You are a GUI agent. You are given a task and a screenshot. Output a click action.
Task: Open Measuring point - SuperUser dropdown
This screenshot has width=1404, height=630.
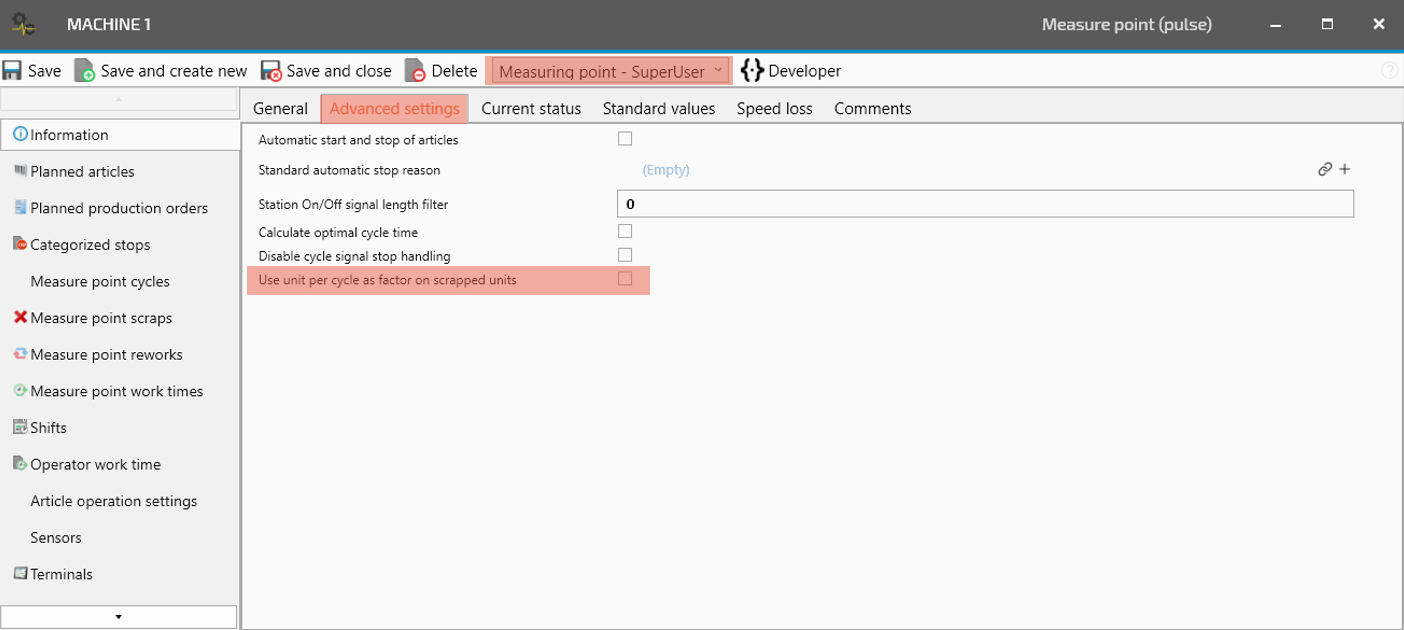click(x=610, y=71)
